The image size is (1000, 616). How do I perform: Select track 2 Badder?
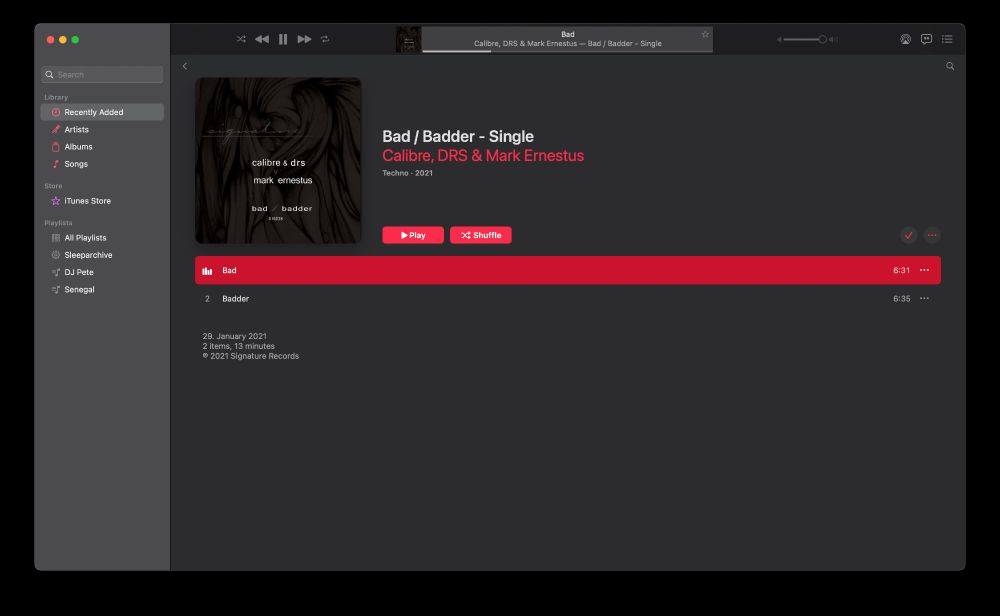[x=568, y=298]
